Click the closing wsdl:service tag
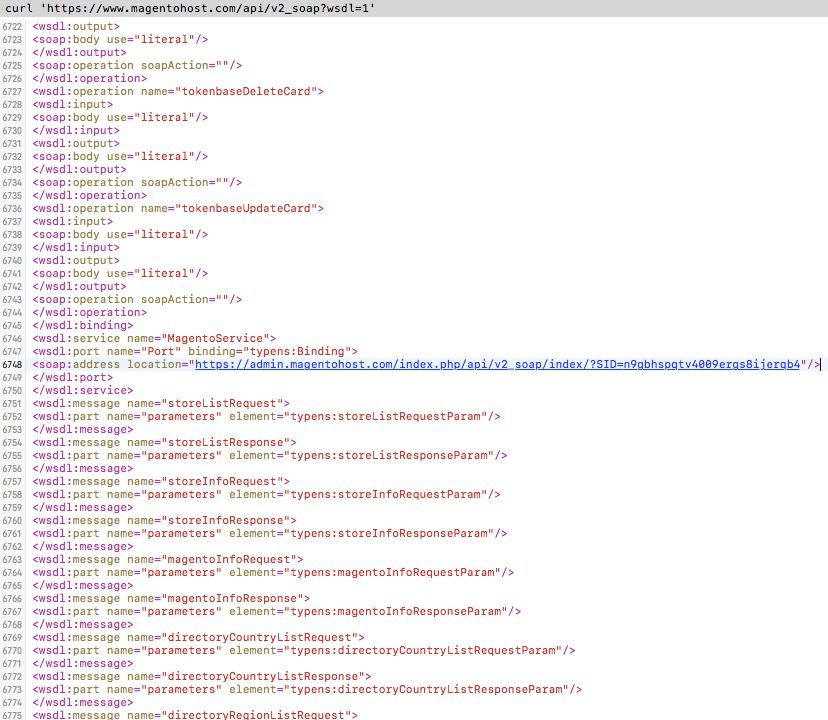828x720 pixels. pyautogui.click(x=82, y=390)
